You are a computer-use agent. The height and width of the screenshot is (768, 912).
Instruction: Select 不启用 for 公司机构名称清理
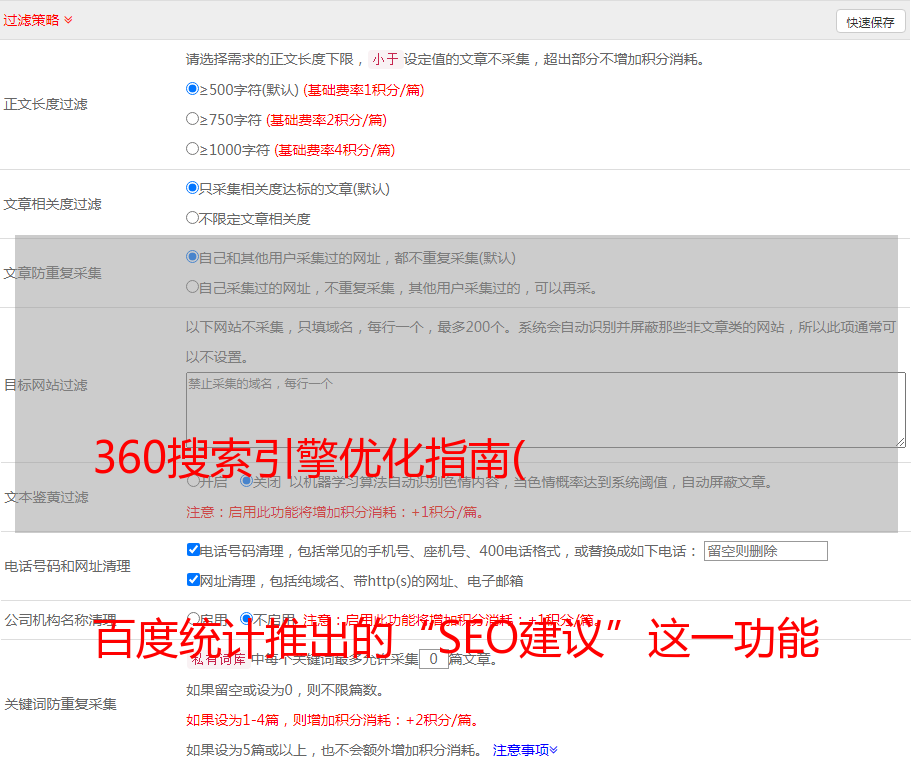click(x=246, y=618)
